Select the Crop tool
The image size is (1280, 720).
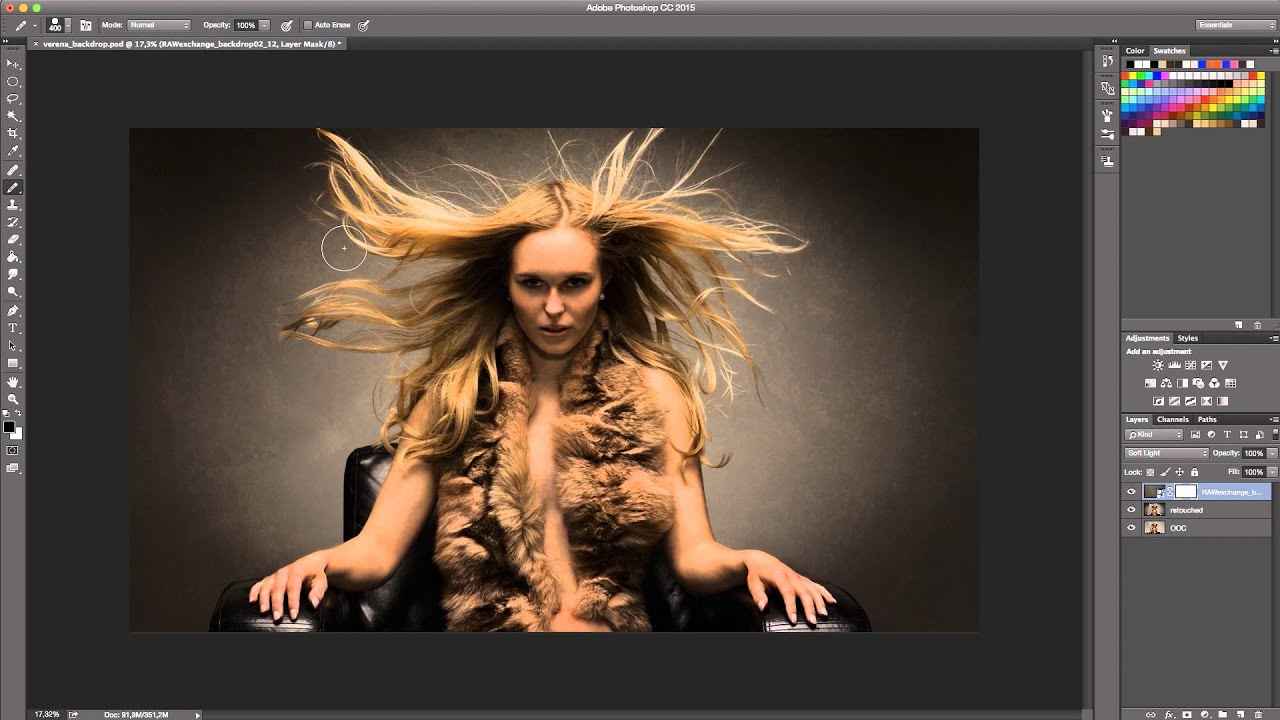coord(13,133)
